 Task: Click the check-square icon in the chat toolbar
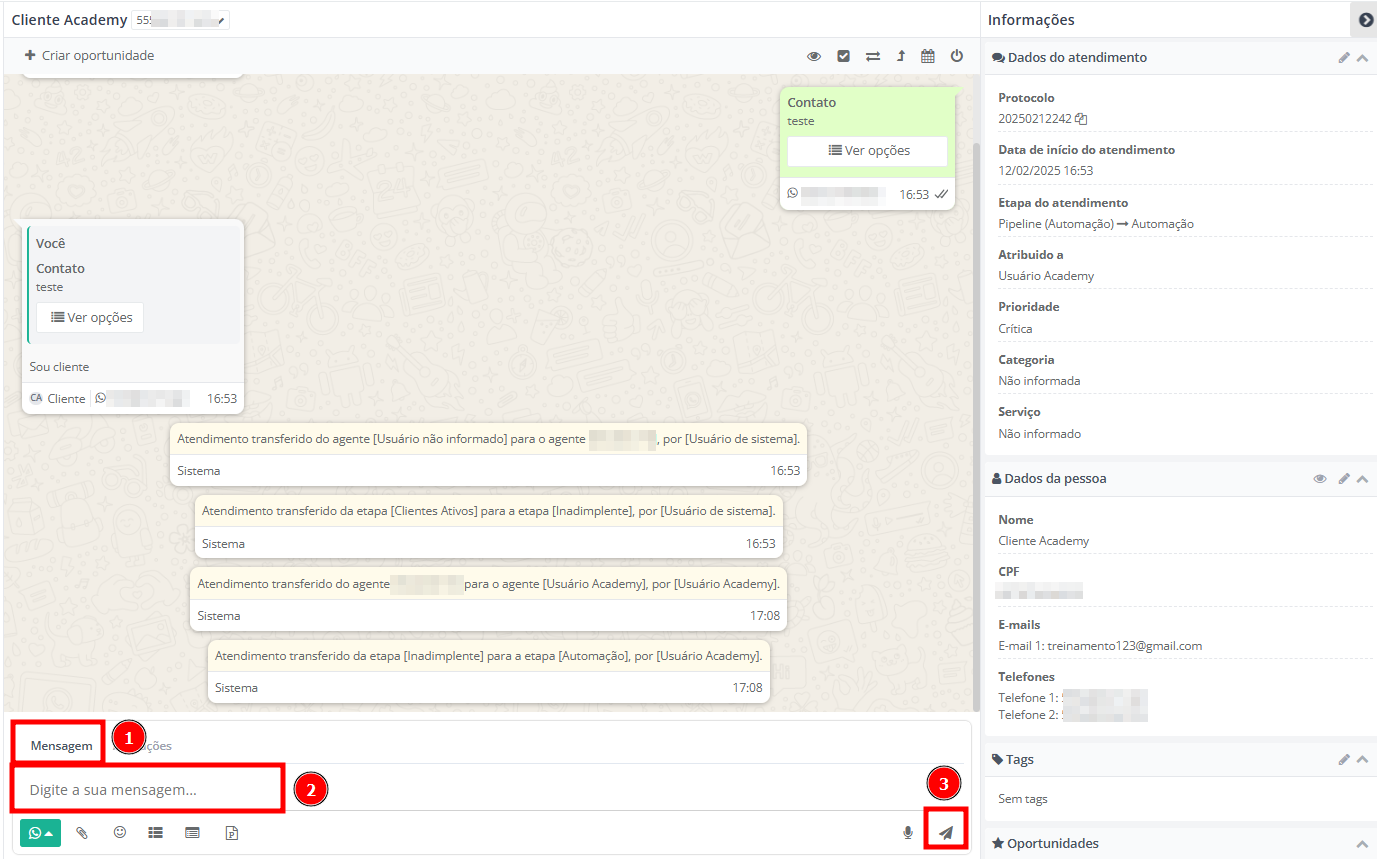coord(843,56)
